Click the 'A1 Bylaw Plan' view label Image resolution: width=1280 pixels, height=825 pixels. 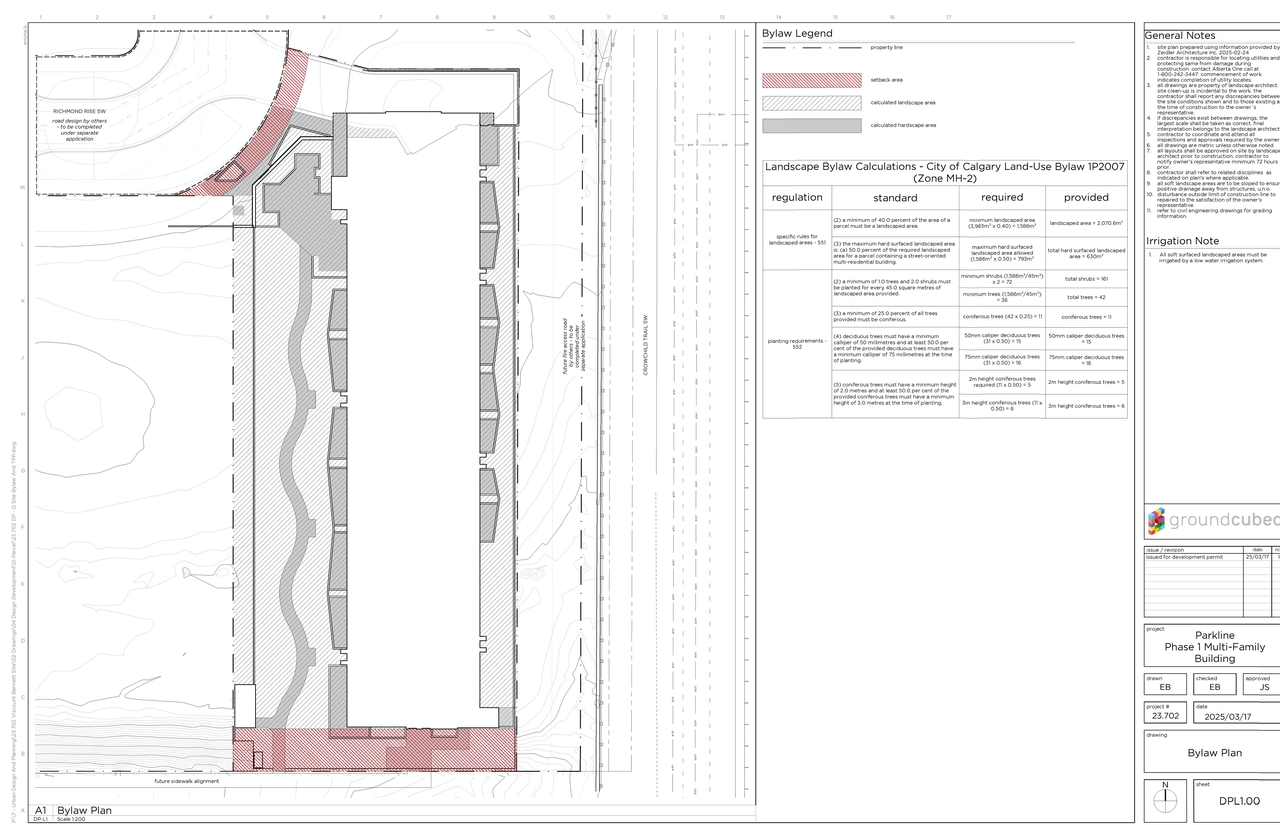pyautogui.click(x=74, y=811)
